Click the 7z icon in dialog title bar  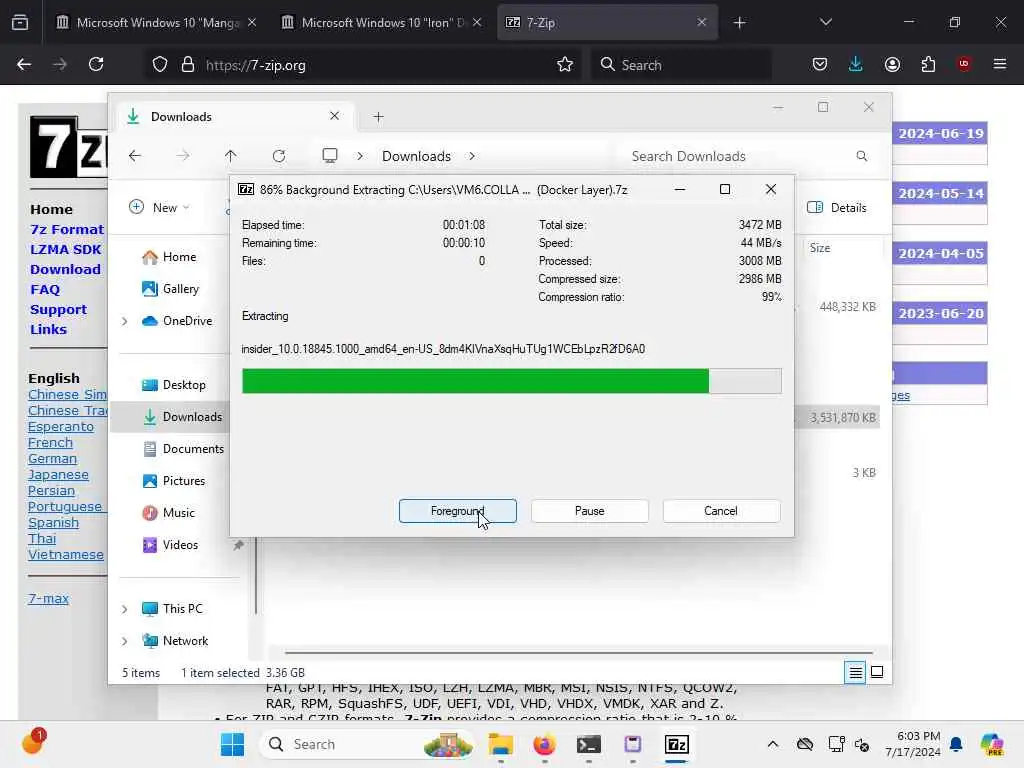point(246,189)
